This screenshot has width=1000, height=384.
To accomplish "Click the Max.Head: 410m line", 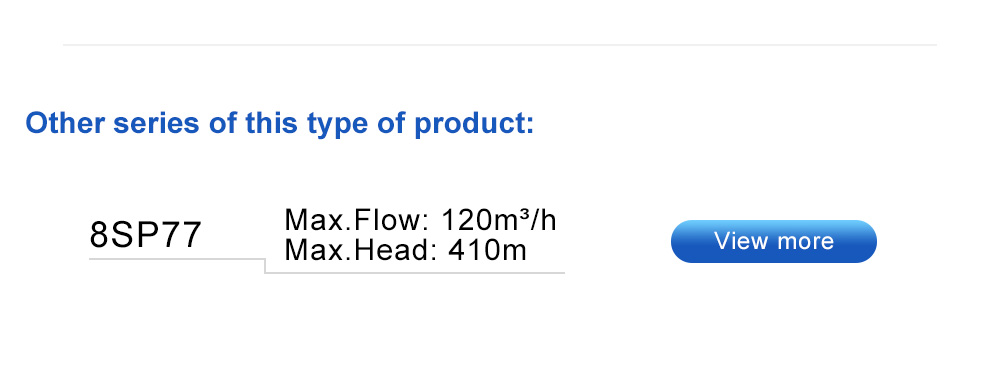I will (x=406, y=250).
